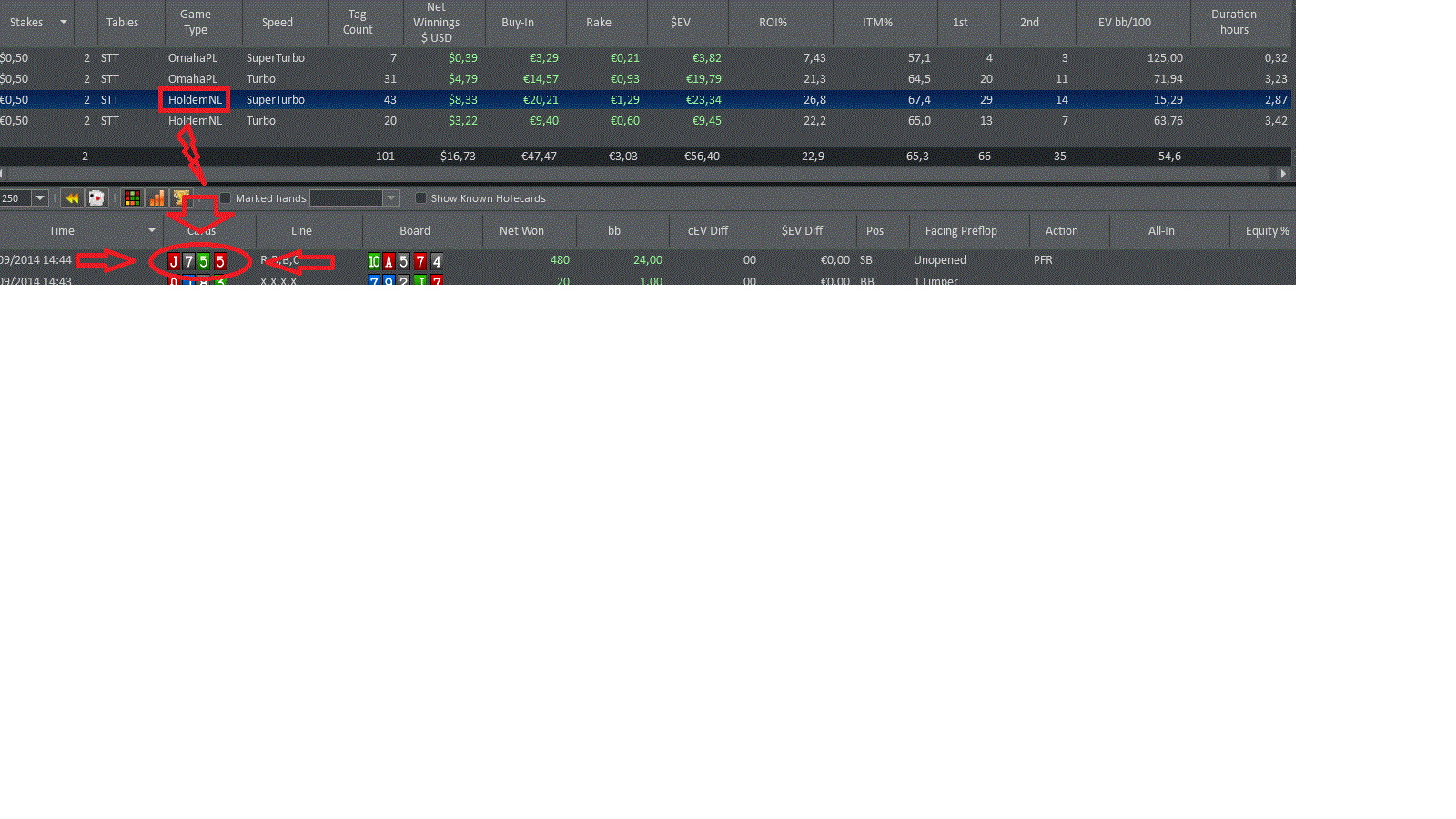This screenshot has height=819, width=1456.
Task: Sort hands by the Action column header
Action: pos(1062,230)
